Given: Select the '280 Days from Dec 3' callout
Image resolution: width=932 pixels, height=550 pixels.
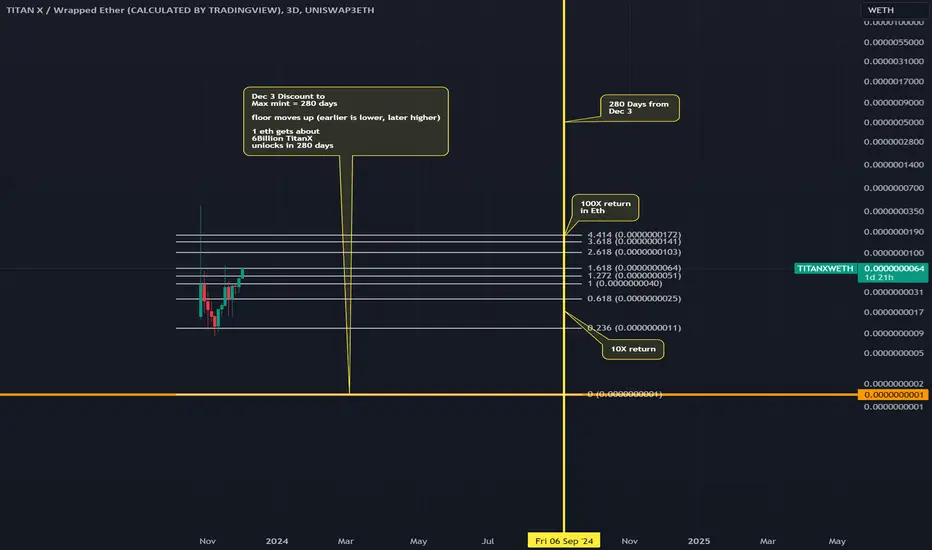Looking at the screenshot, I should (x=640, y=108).
